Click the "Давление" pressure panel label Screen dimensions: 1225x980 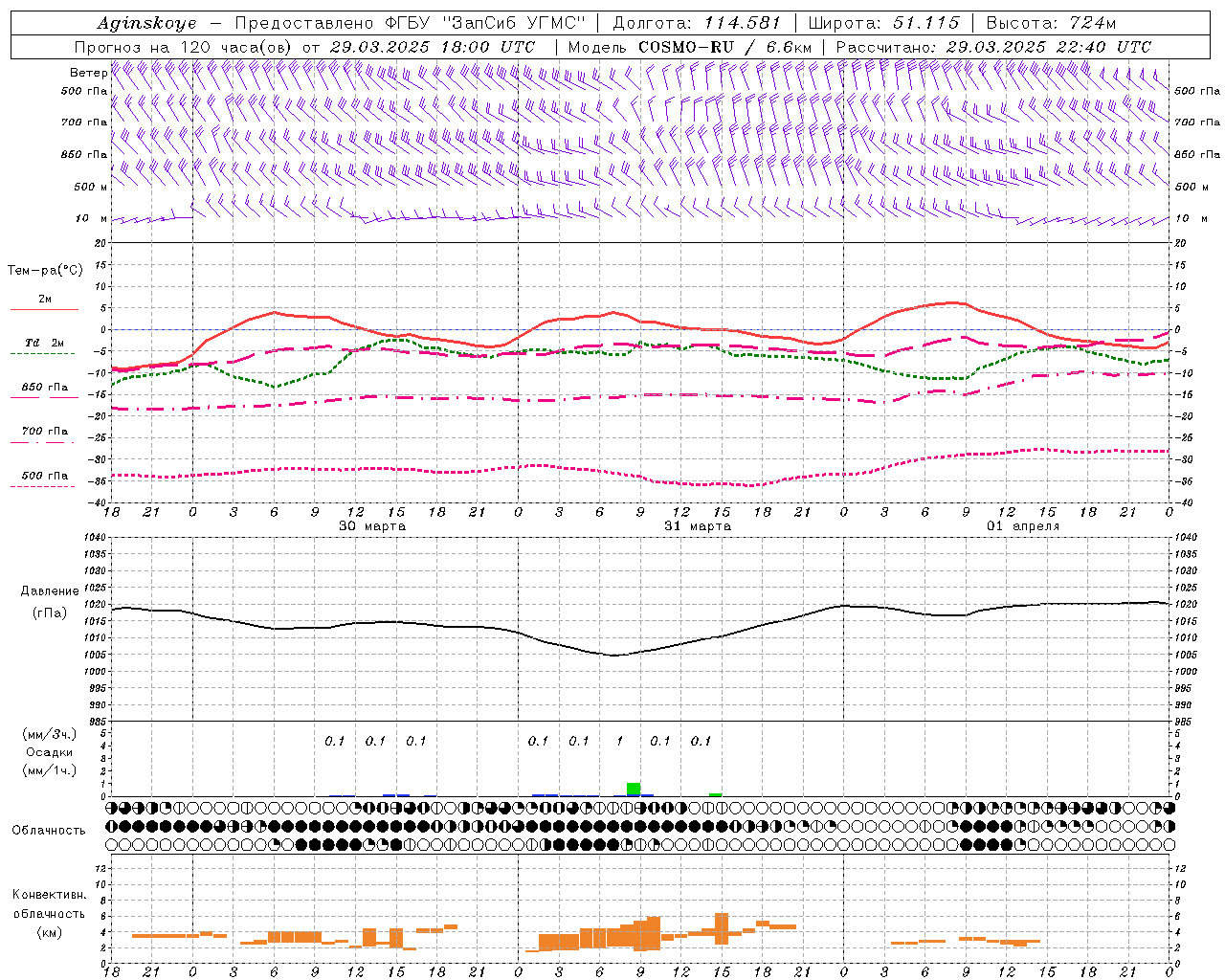[50, 591]
